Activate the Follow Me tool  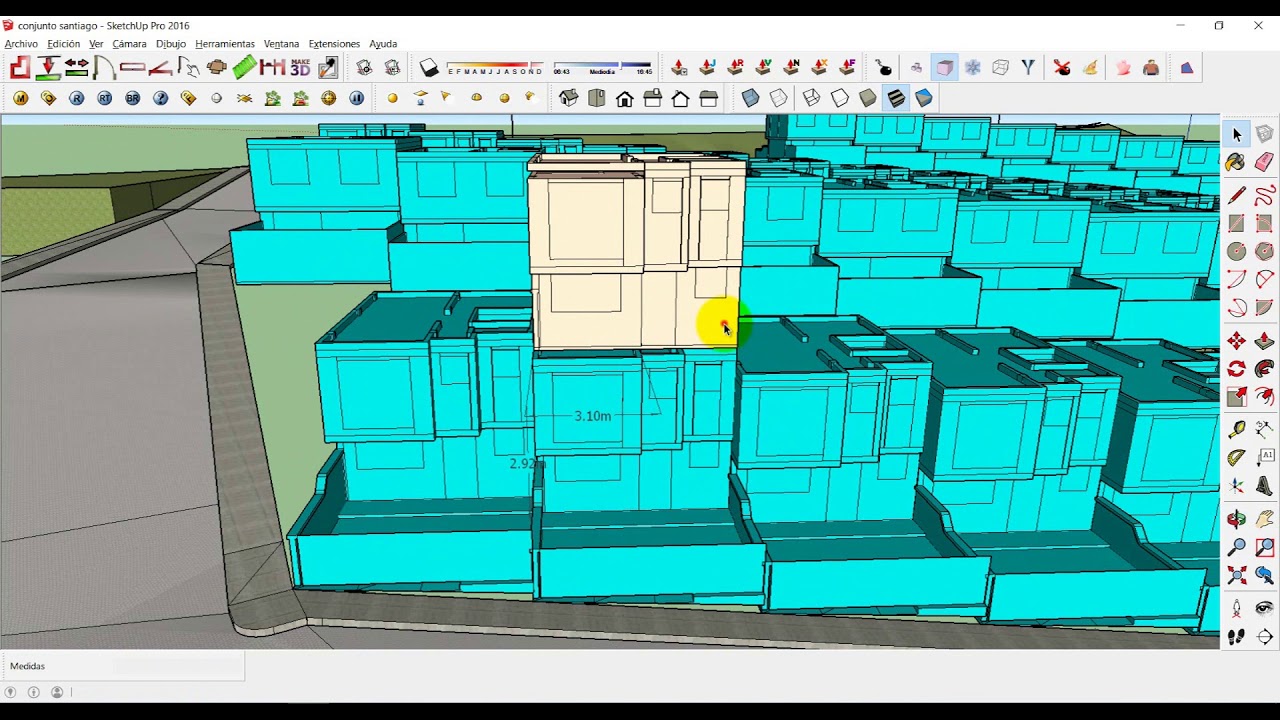1265,369
